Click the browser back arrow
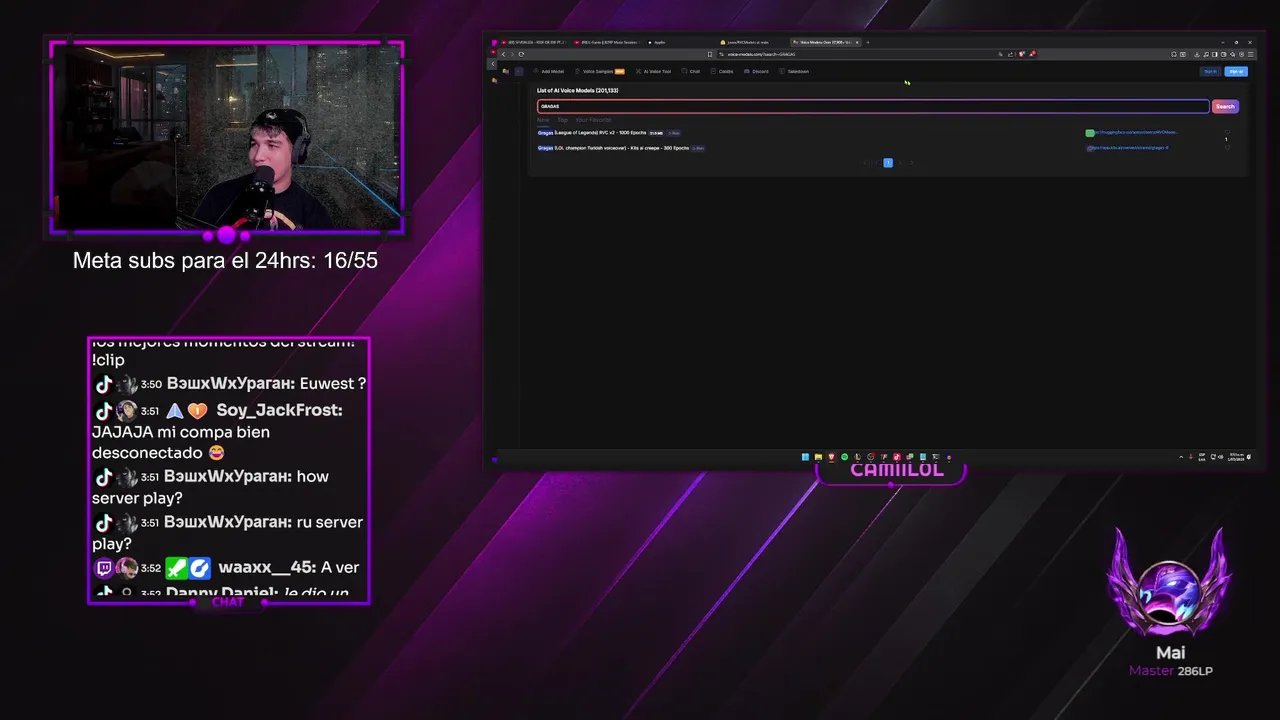The width and height of the screenshot is (1280, 720). (503, 54)
